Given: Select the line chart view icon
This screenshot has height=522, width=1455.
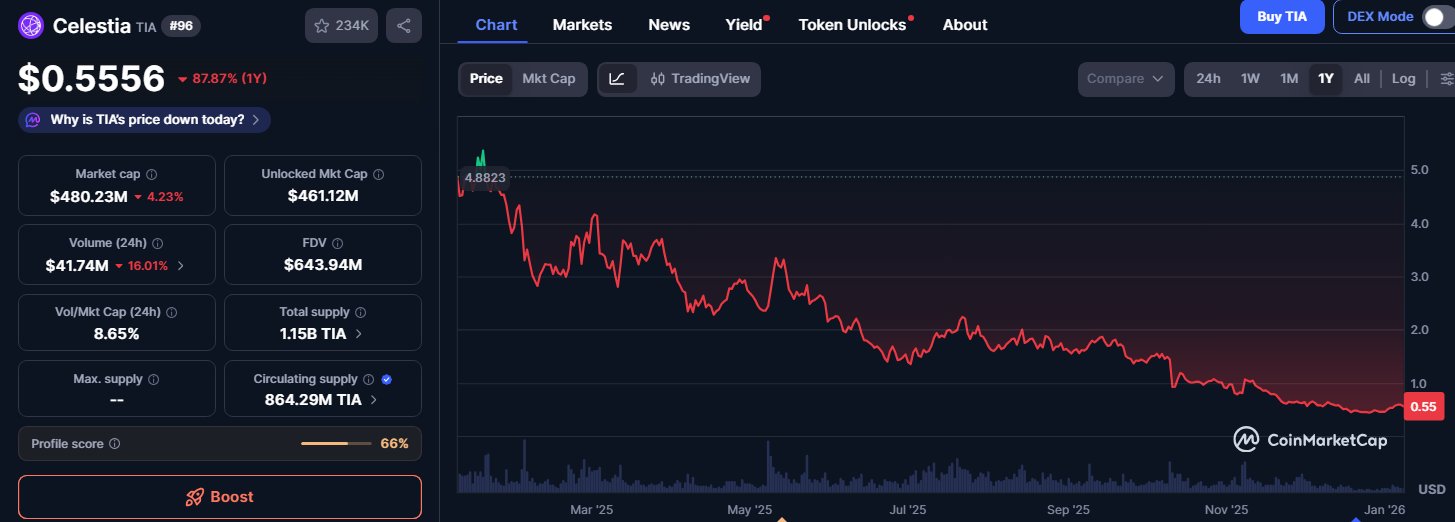Looking at the screenshot, I should click(617, 79).
